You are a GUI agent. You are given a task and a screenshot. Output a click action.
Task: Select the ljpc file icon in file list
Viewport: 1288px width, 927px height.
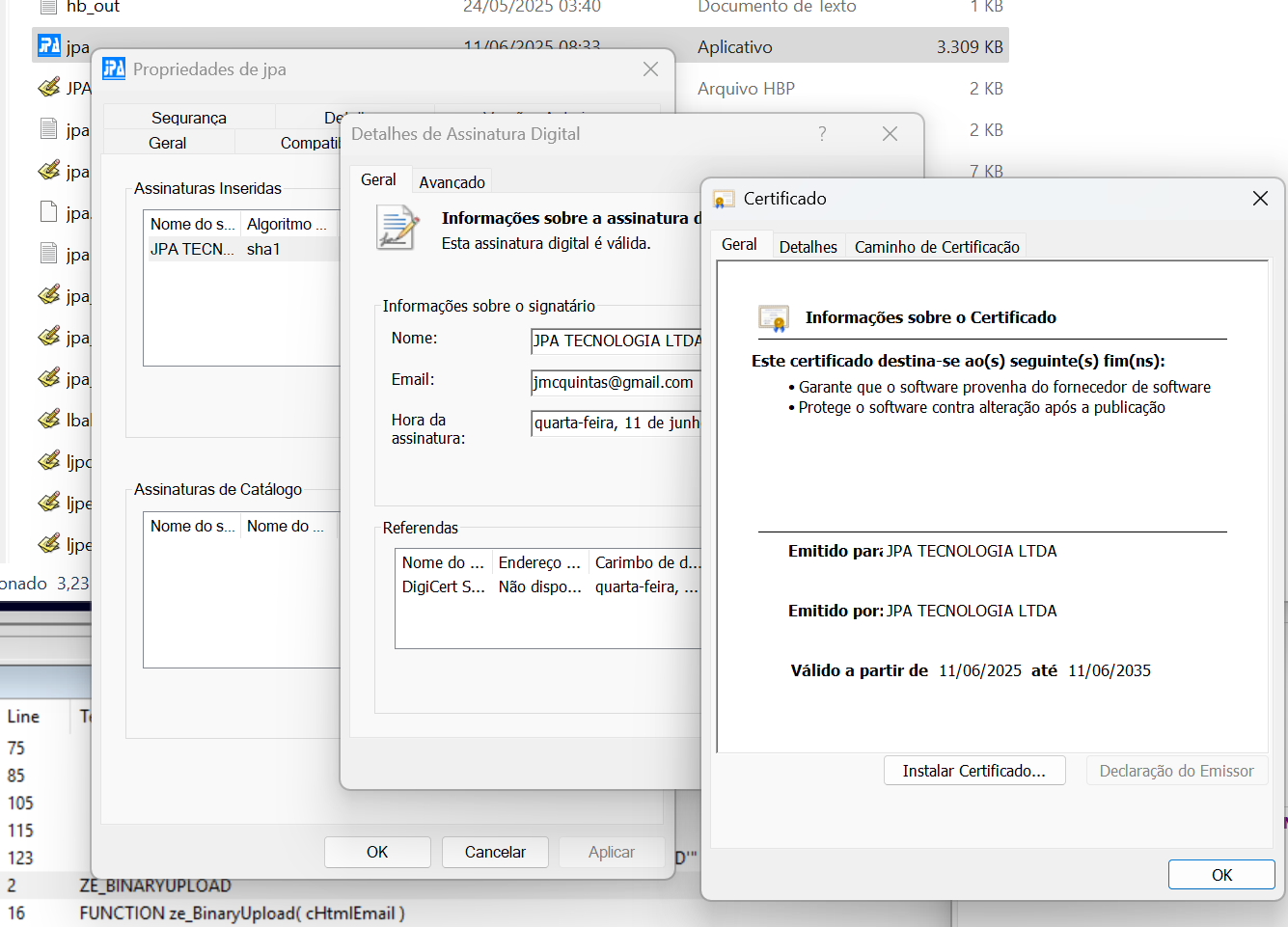(x=49, y=461)
